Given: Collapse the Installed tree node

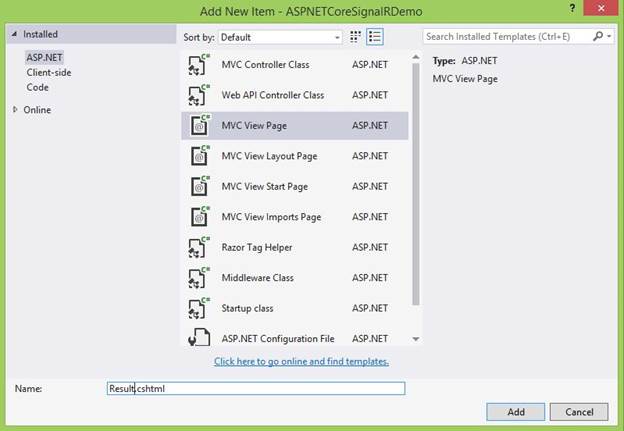Looking at the screenshot, I should click(14, 34).
